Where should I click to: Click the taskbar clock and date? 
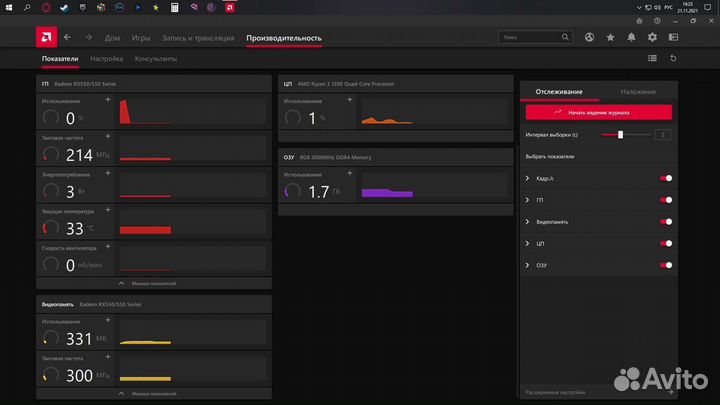[687, 7]
